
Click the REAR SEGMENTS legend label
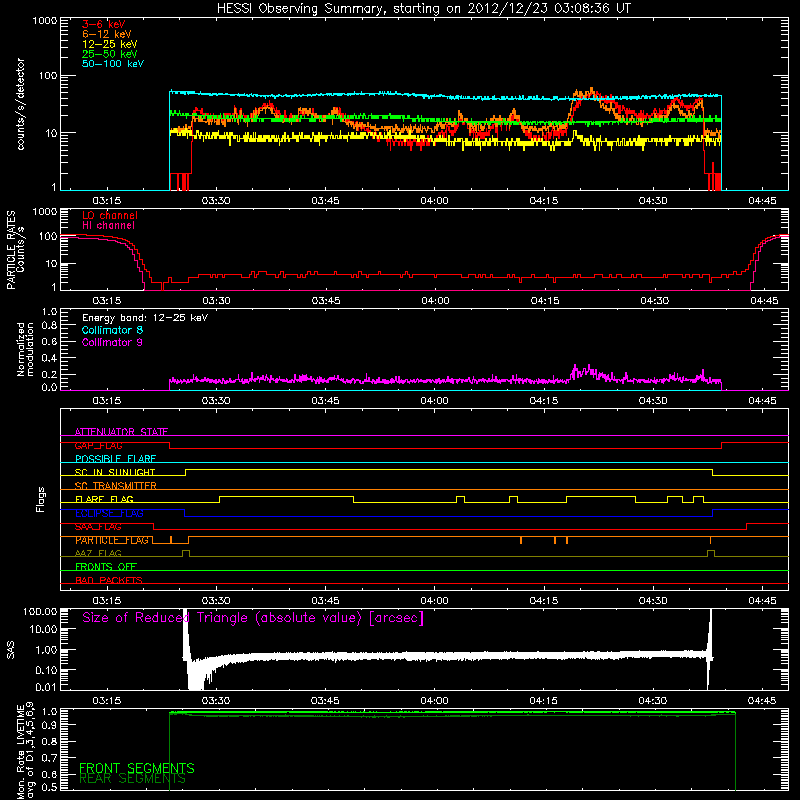click(x=132, y=779)
